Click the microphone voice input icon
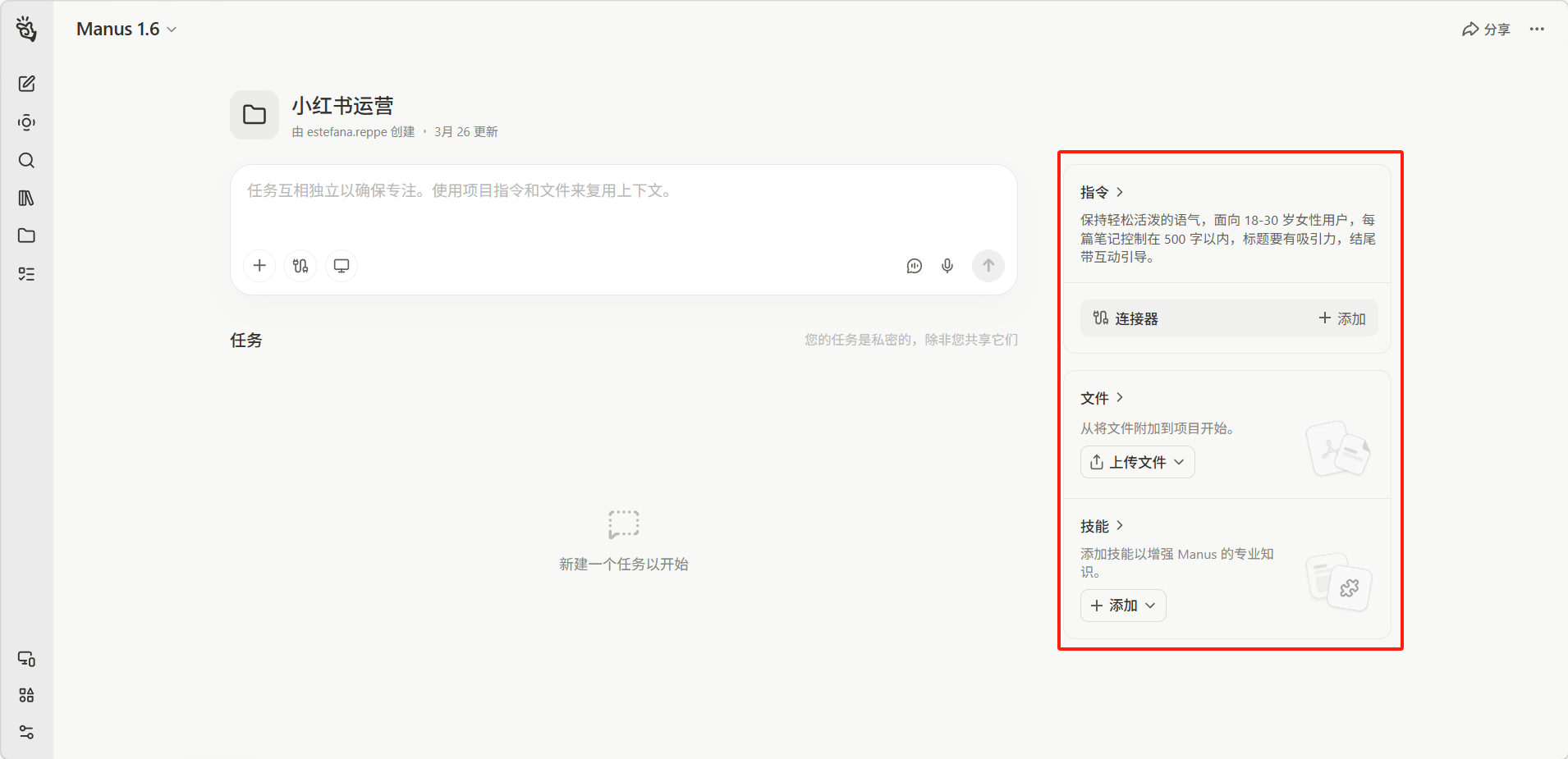 (947, 266)
